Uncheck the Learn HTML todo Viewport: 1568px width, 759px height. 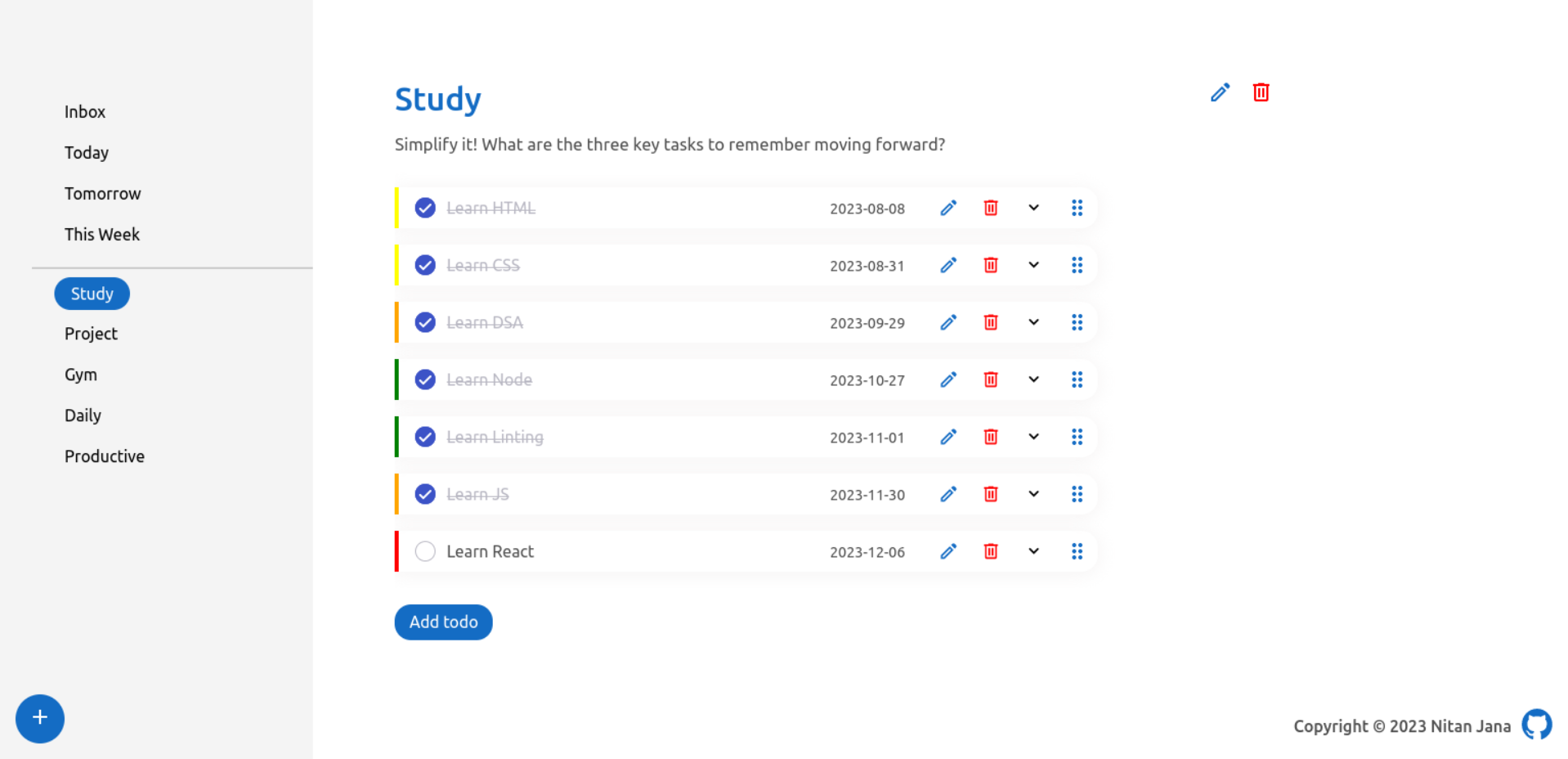[425, 208]
